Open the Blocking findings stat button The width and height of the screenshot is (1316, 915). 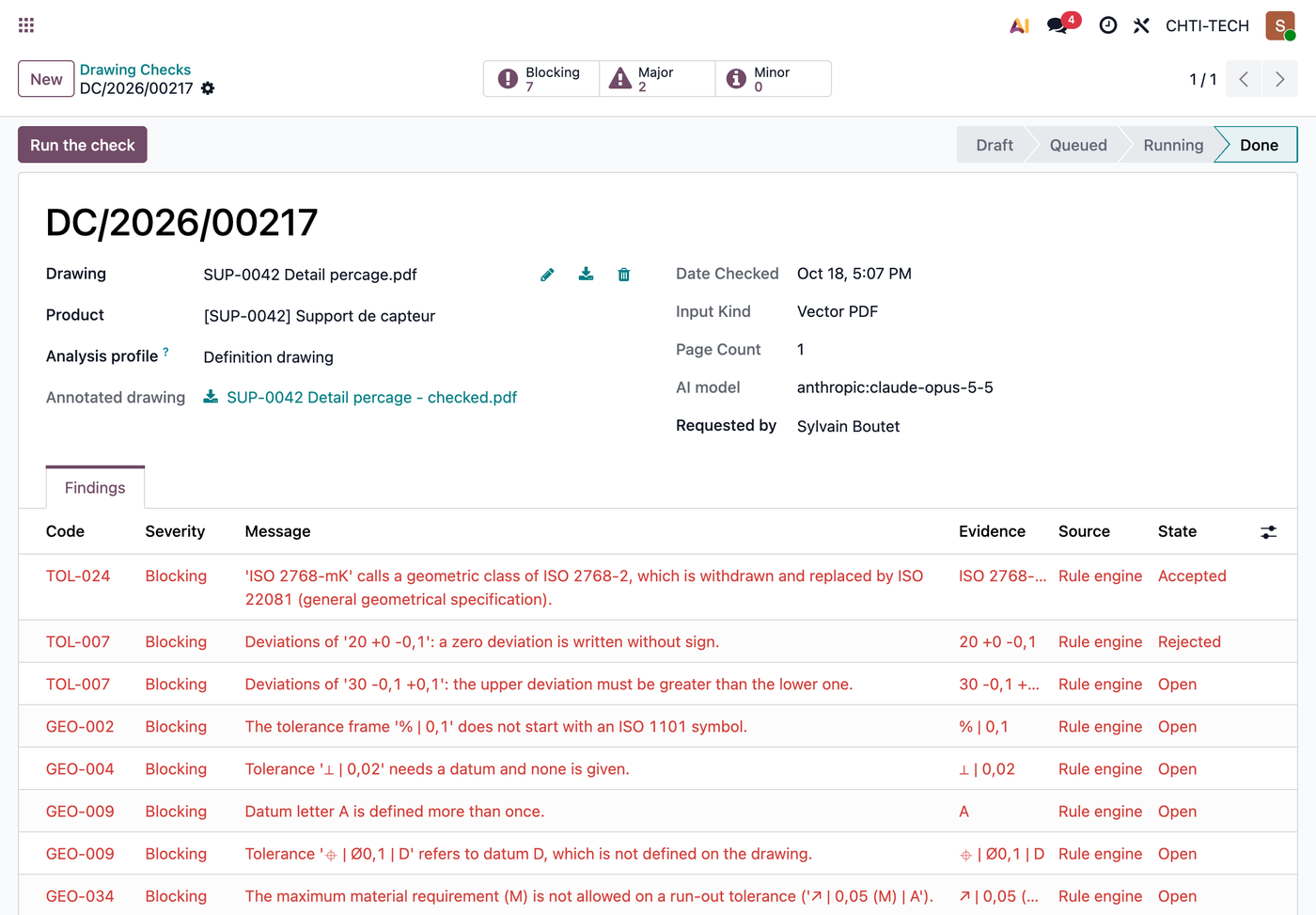coord(541,79)
